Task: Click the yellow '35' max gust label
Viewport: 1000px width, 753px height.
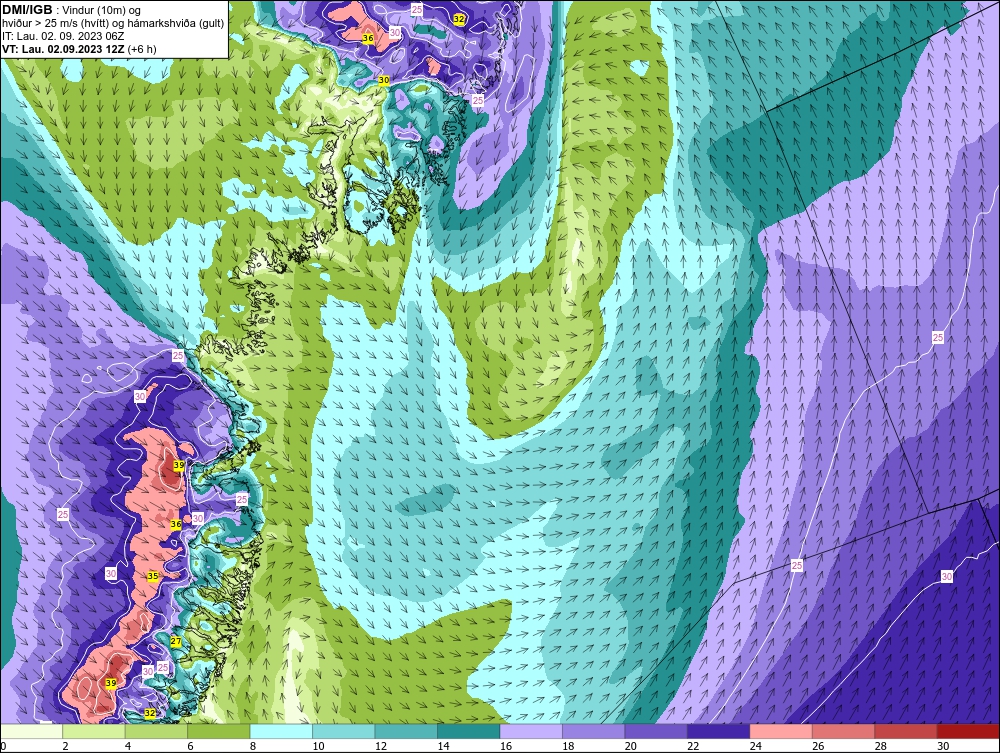Action: click(152, 576)
